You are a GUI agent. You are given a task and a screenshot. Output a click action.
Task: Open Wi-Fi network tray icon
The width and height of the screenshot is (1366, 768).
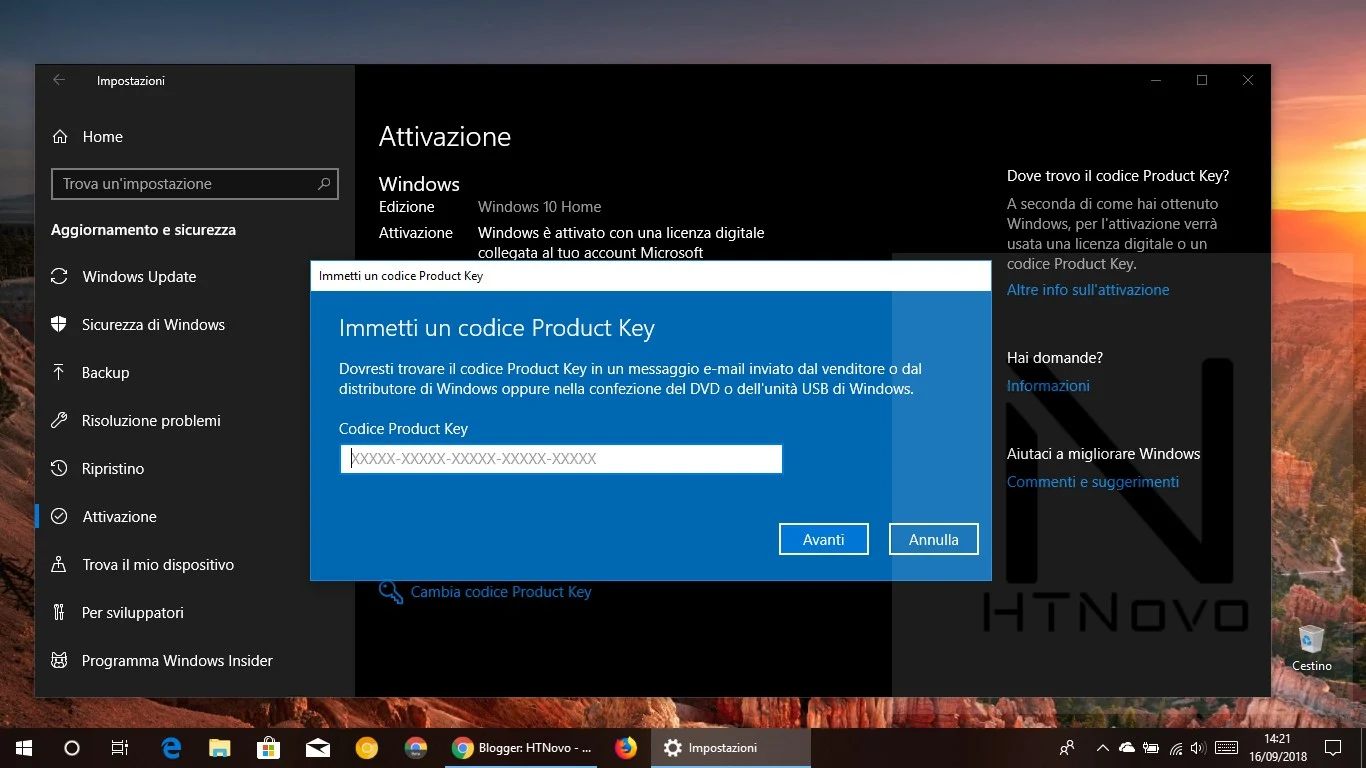(1176, 748)
